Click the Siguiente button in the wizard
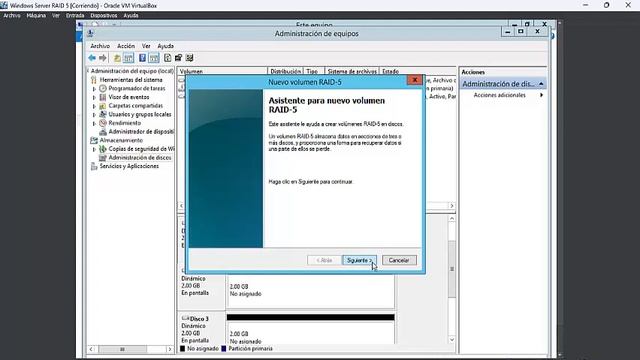This screenshot has height=360, width=640. (359, 260)
